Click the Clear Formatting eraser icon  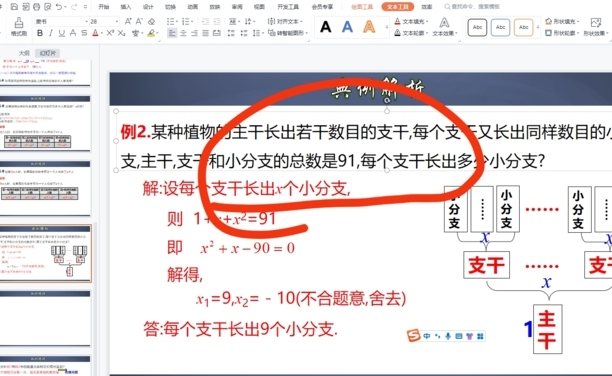[x=151, y=21]
